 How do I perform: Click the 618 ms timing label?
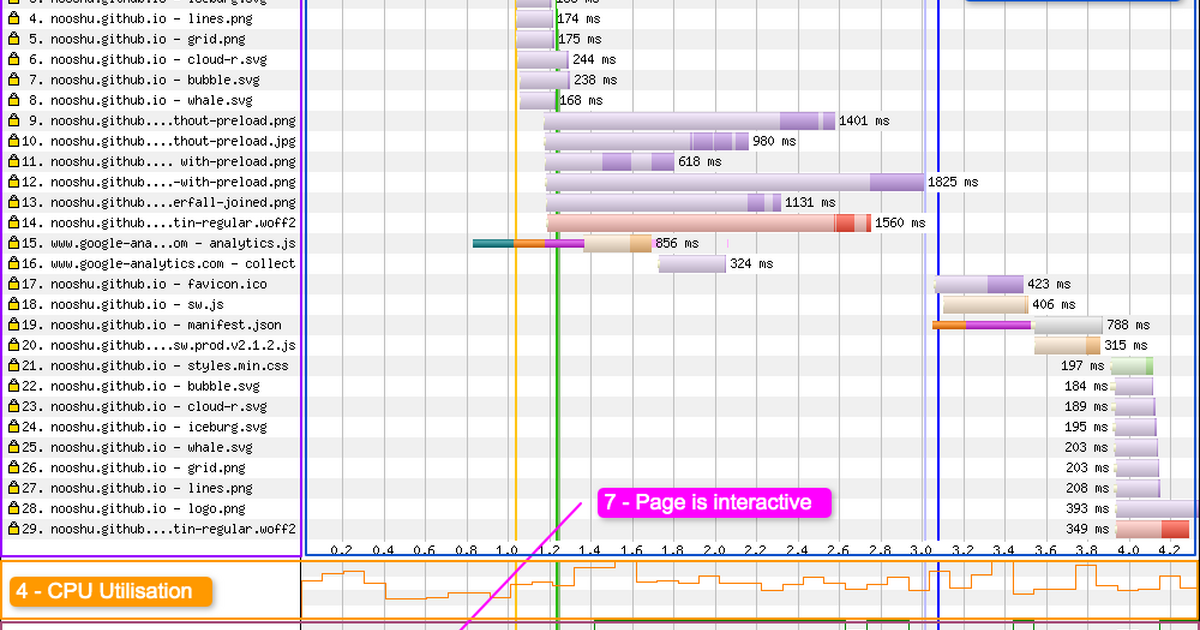(700, 161)
